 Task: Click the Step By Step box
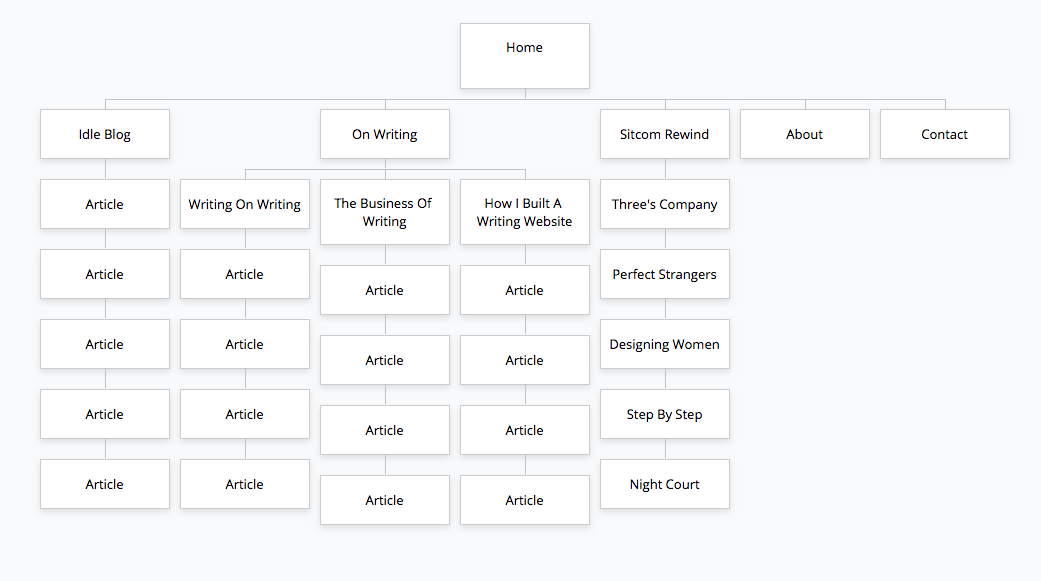pos(665,414)
